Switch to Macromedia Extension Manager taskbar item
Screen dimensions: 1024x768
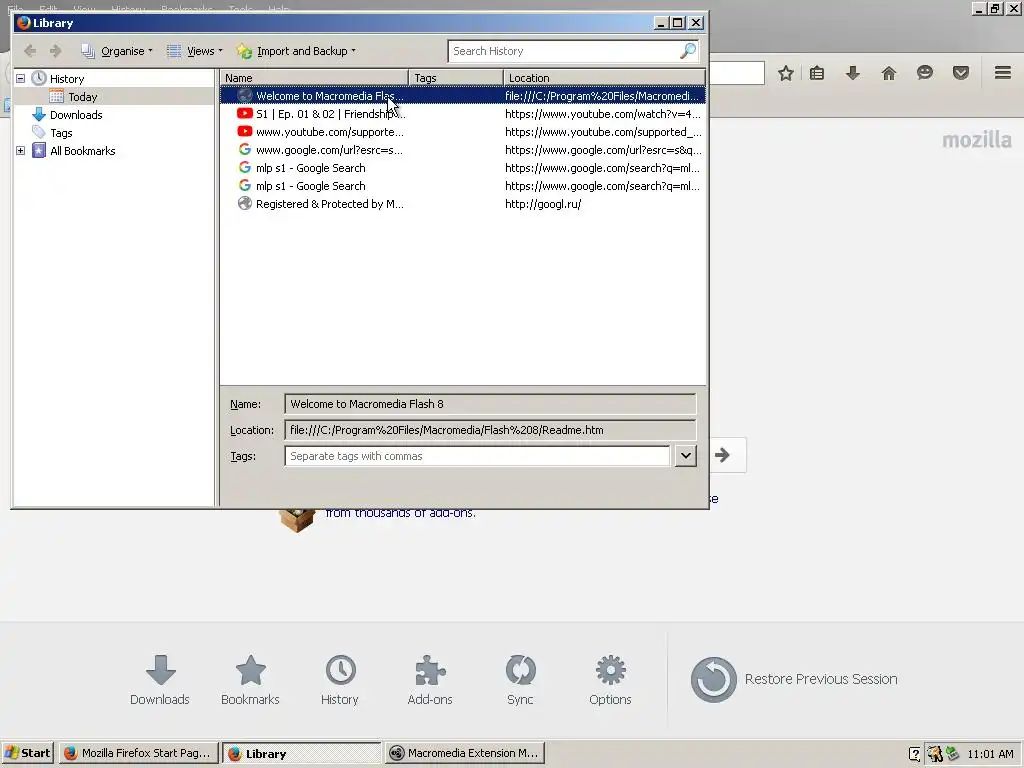pos(464,753)
